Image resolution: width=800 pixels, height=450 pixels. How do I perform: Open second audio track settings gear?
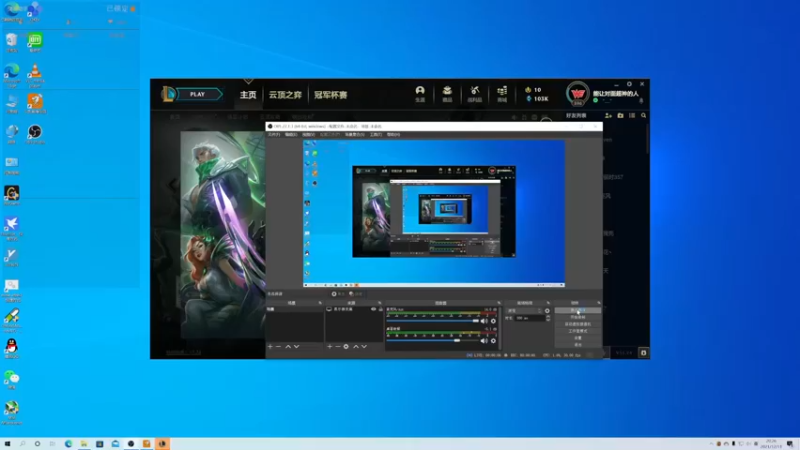(x=493, y=340)
